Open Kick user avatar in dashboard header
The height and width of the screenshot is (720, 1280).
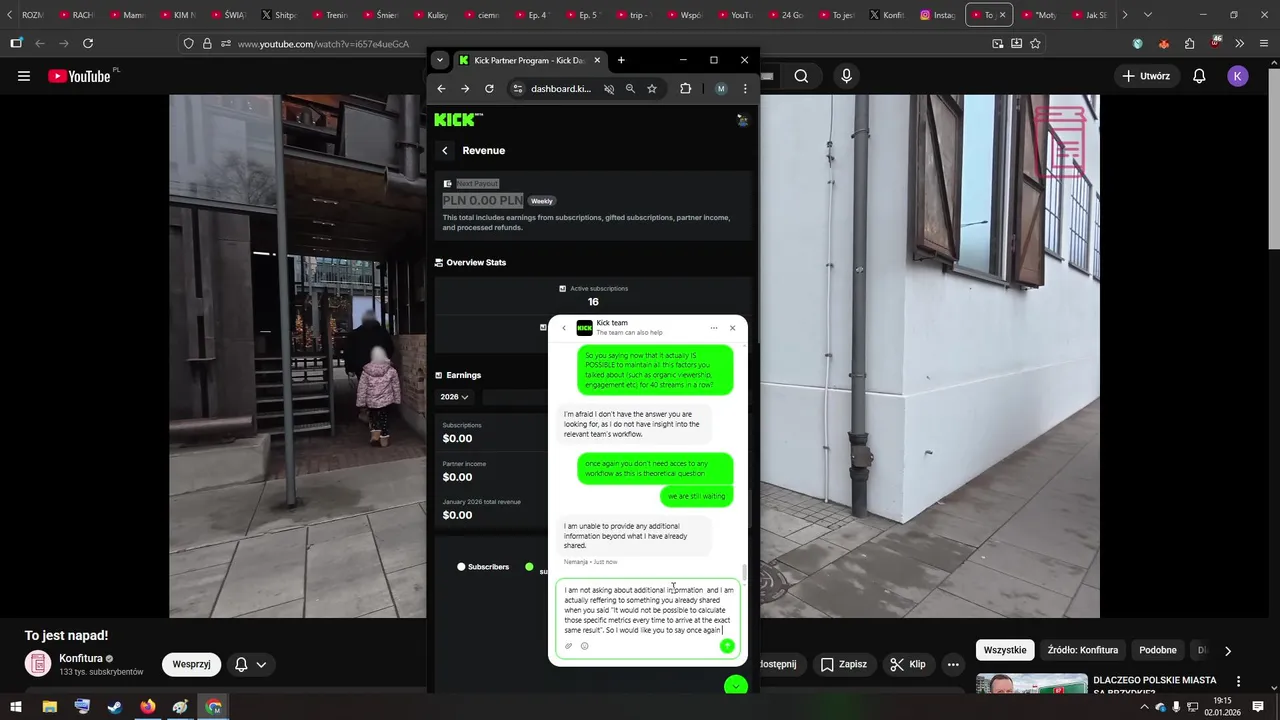pyautogui.click(x=742, y=120)
